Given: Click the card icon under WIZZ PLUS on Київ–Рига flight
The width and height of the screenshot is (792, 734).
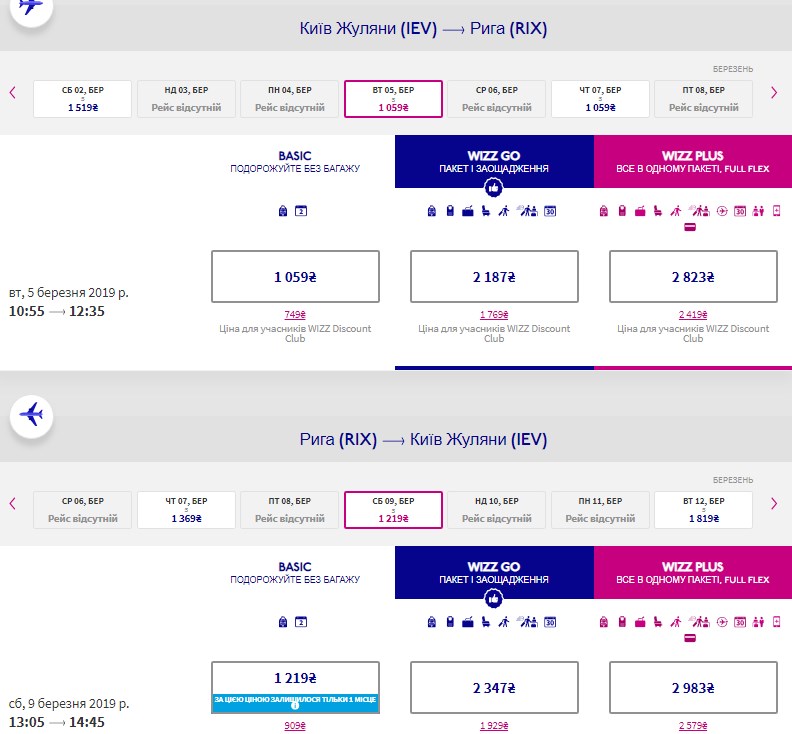Looking at the screenshot, I should [690, 227].
